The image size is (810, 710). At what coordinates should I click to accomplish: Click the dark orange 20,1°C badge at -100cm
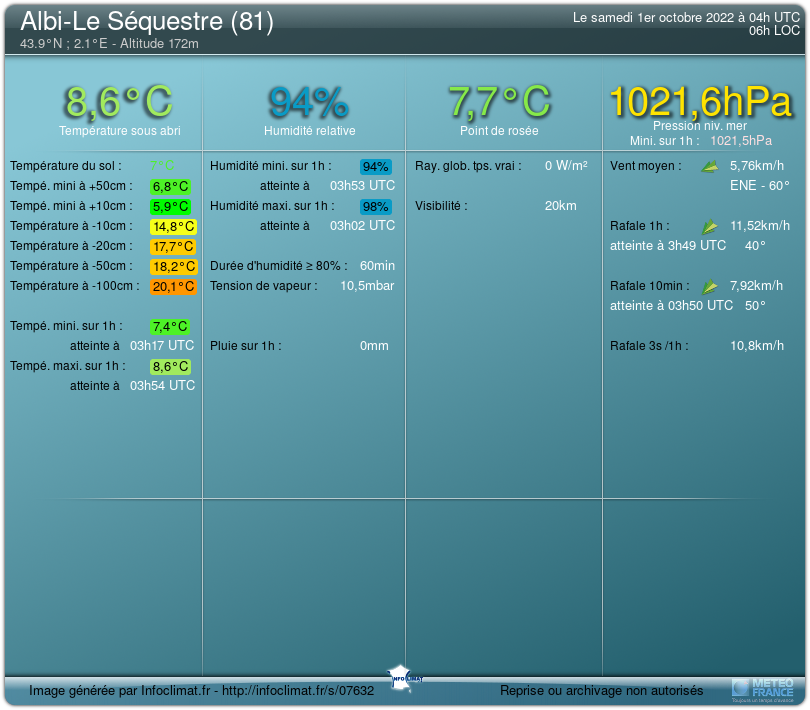tap(172, 286)
